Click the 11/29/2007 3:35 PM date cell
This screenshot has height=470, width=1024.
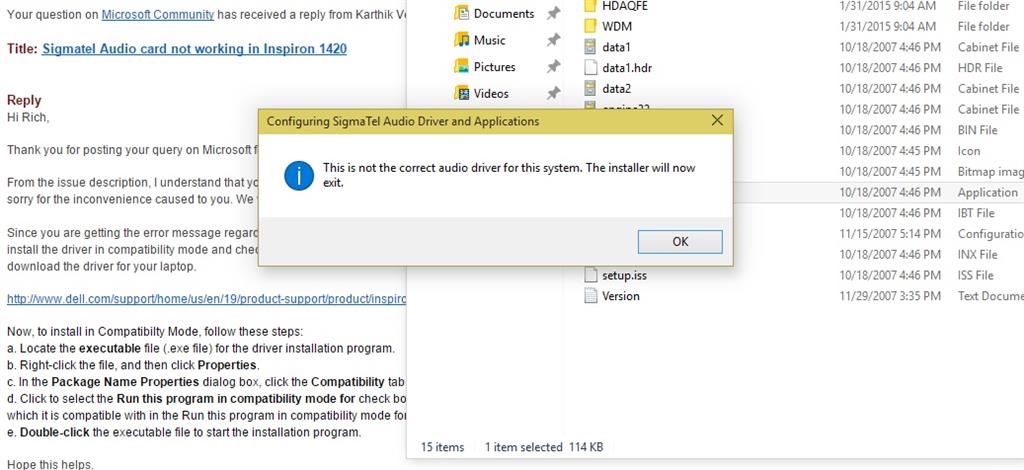pyautogui.click(x=890, y=296)
